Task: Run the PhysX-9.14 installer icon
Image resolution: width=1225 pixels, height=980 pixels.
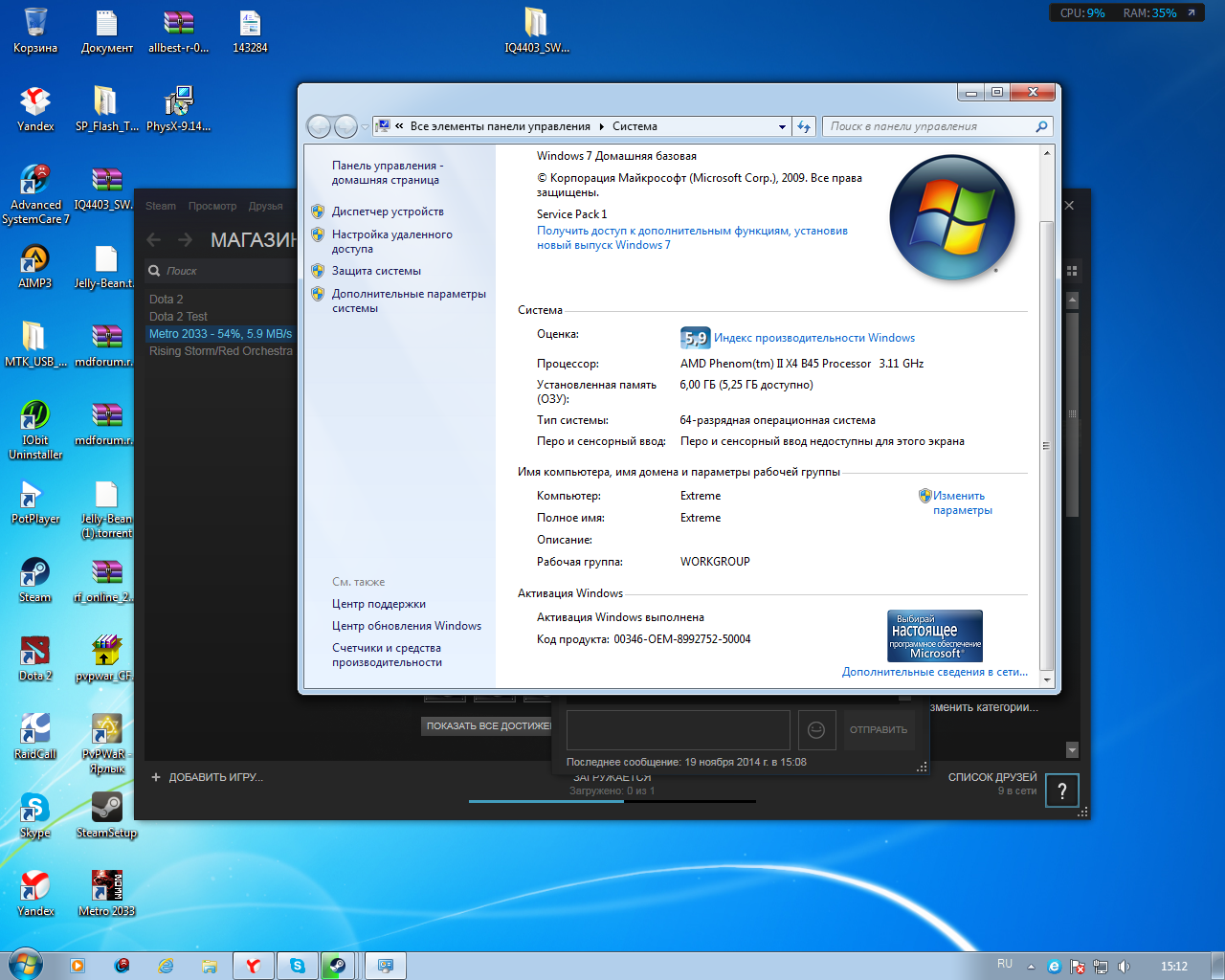Action: point(179,109)
